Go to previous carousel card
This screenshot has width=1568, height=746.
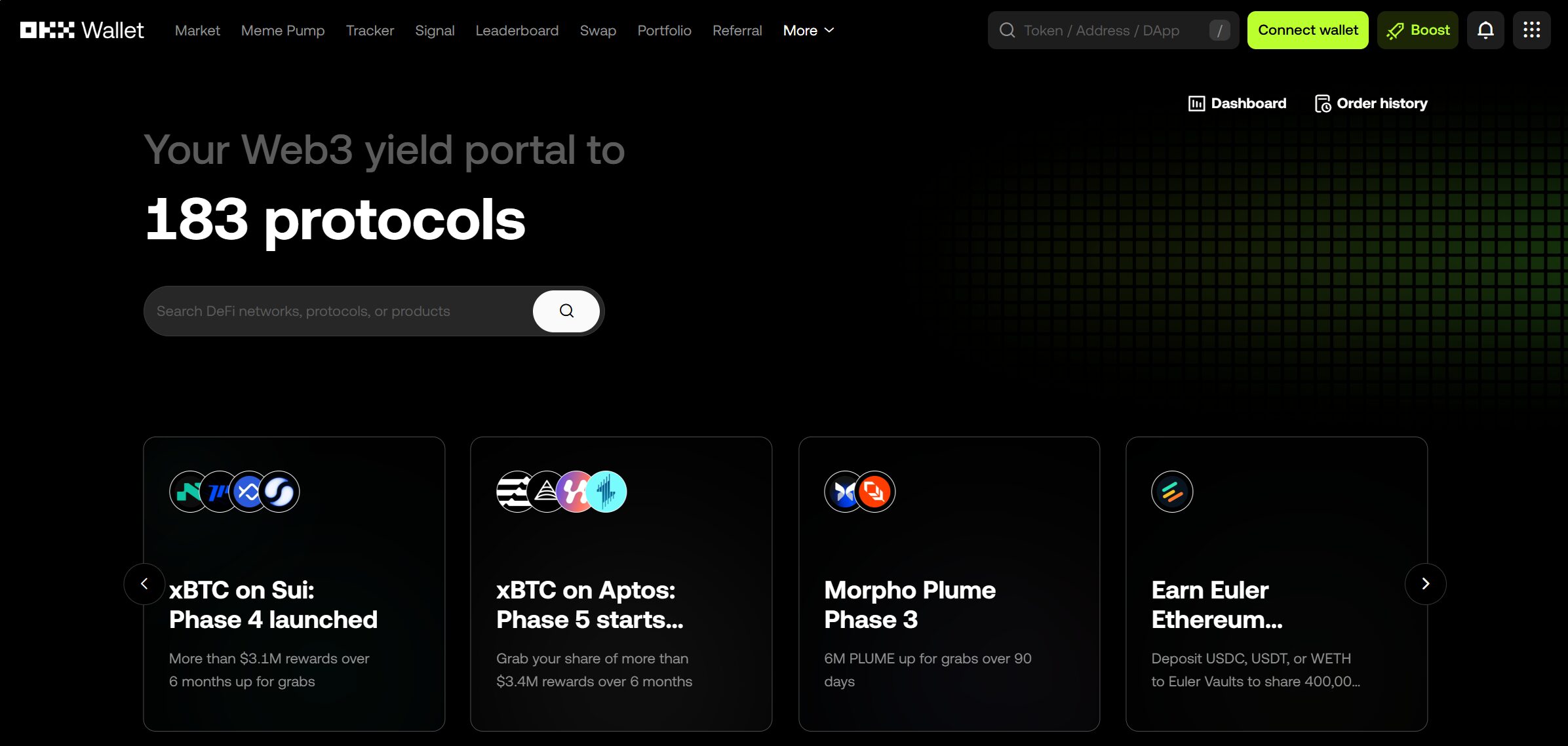pyautogui.click(x=144, y=583)
